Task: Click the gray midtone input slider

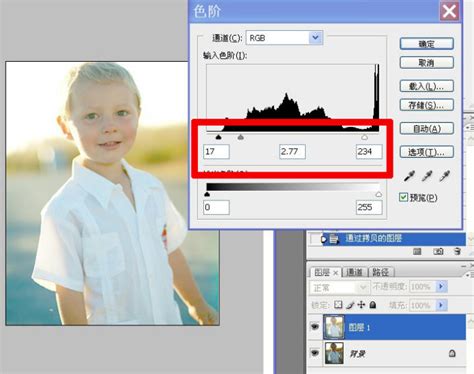Action: (240, 137)
